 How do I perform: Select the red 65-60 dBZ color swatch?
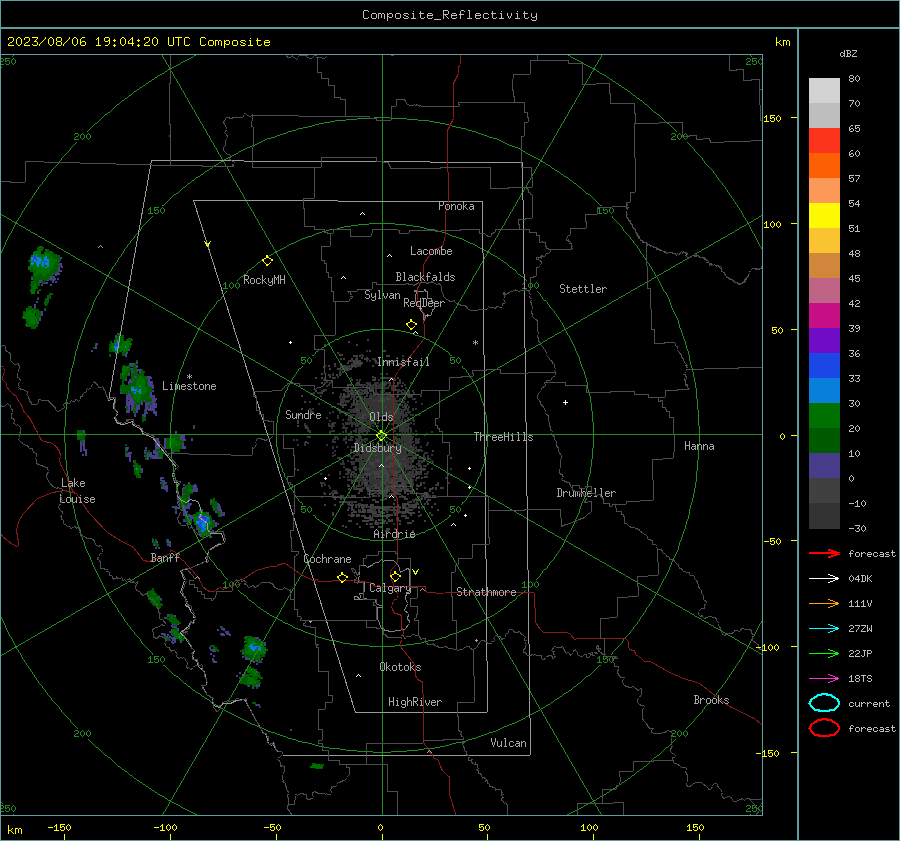tap(824, 140)
